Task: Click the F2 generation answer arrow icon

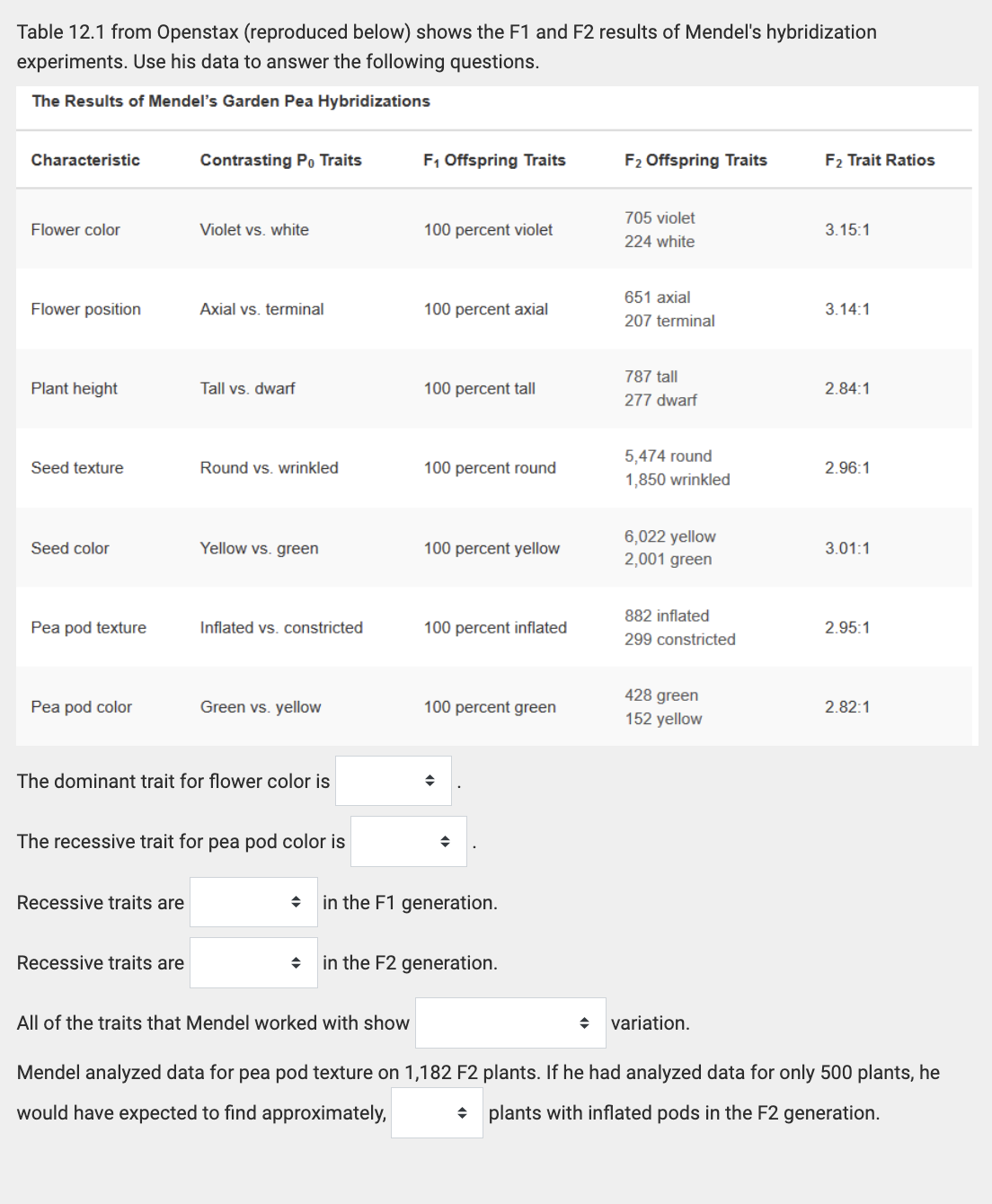Action: point(297,961)
